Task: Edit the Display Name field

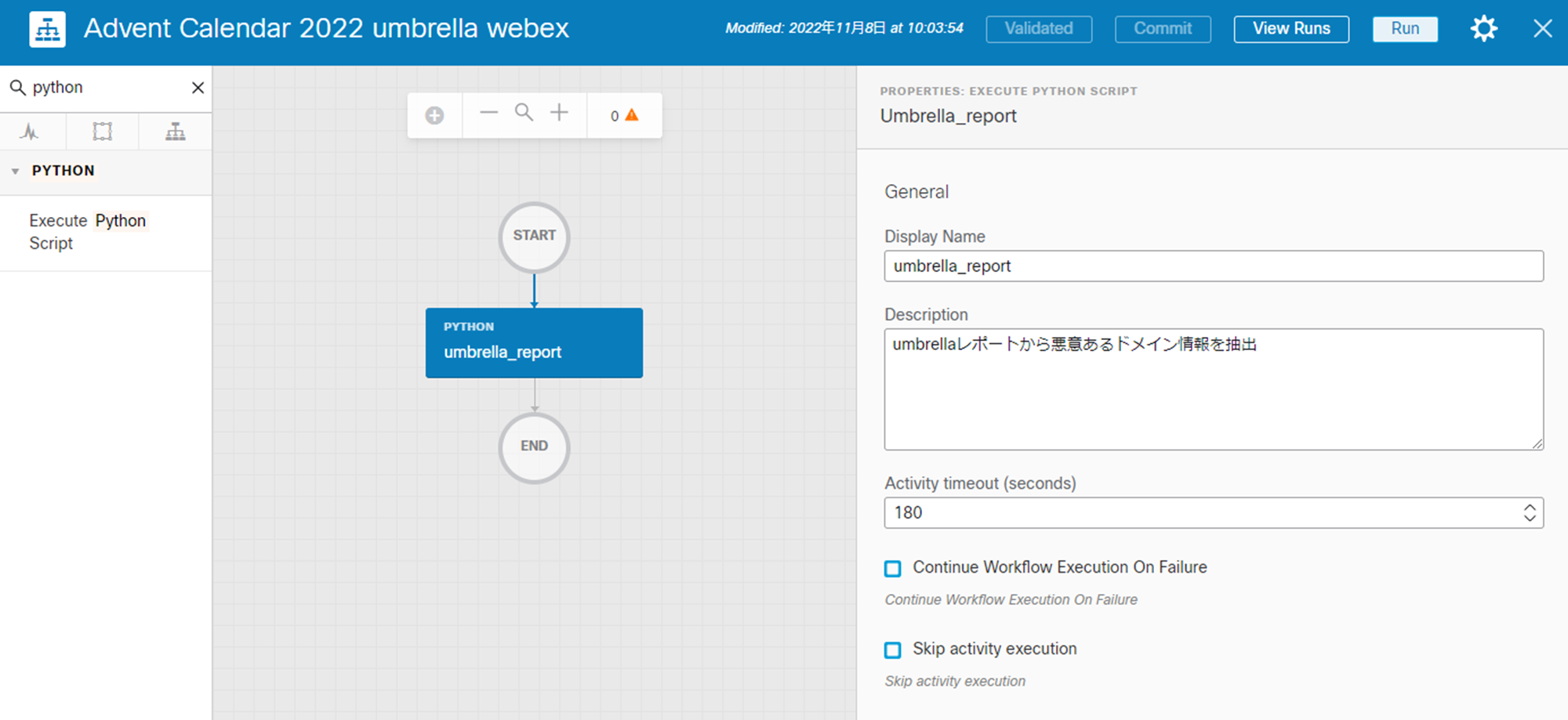Action: pyautogui.click(x=1214, y=266)
